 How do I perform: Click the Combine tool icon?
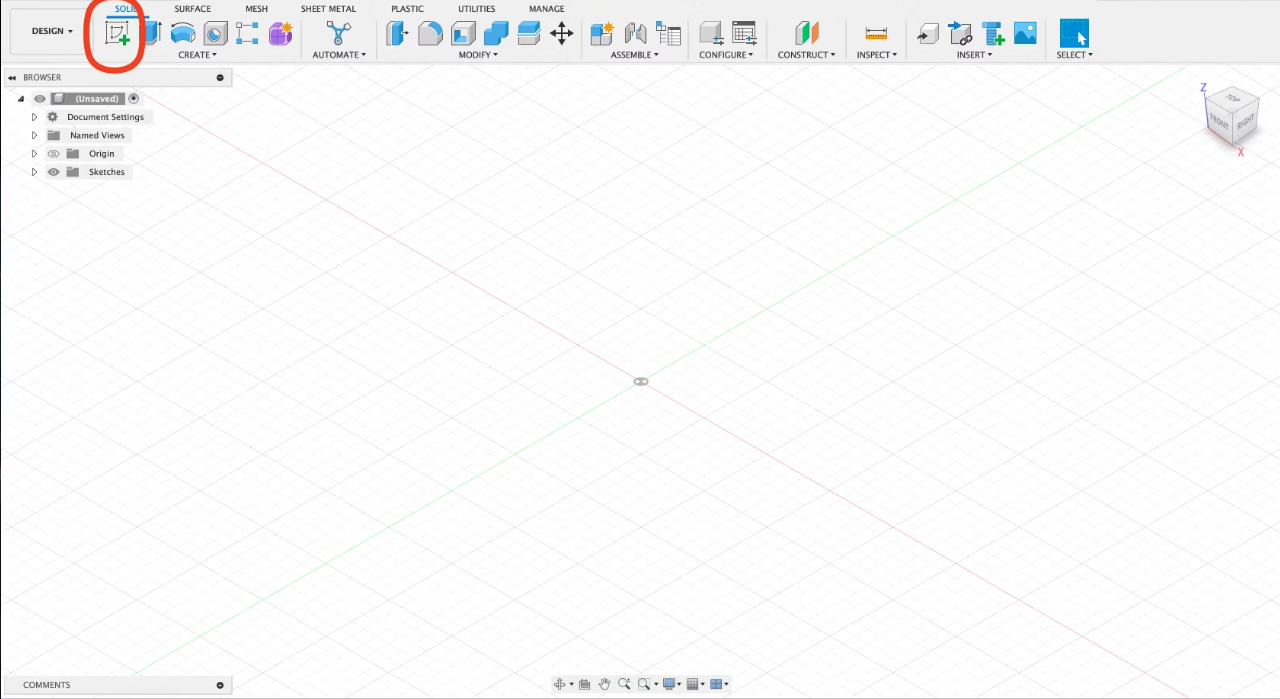tap(496, 33)
